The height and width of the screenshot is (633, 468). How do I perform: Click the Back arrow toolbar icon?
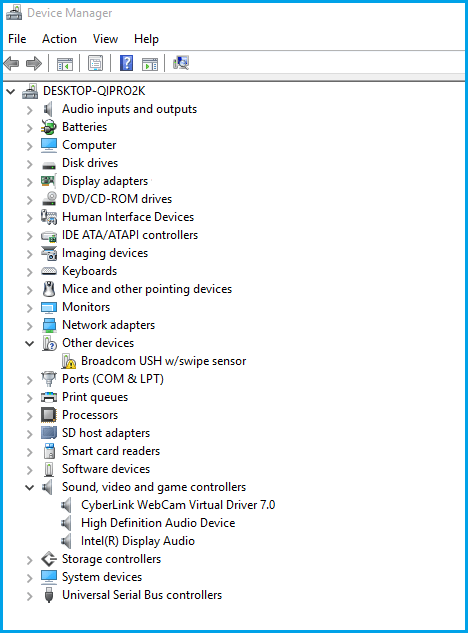(11, 63)
